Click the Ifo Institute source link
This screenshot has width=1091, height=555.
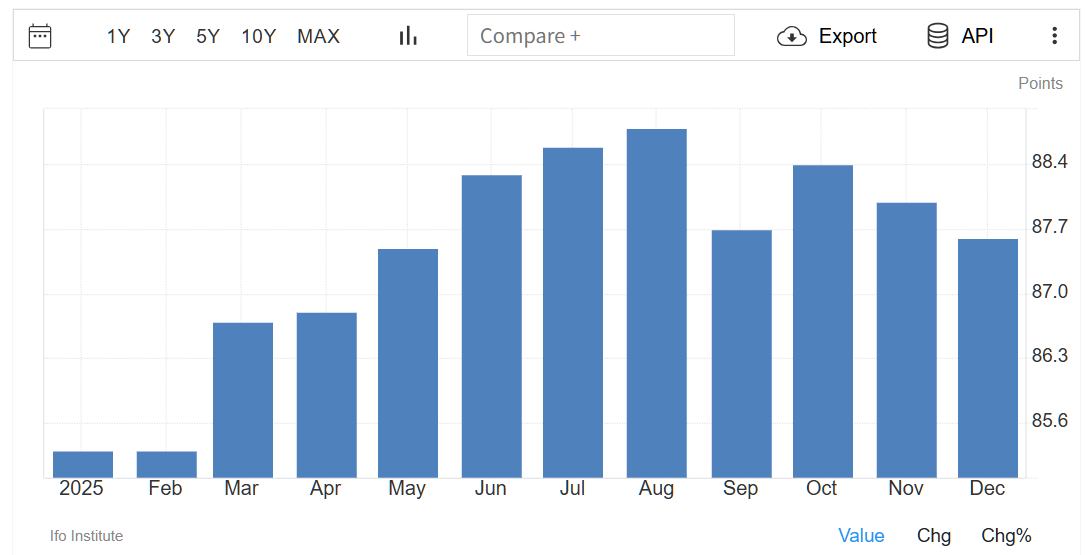pyautogui.click(x=86, y=536)
